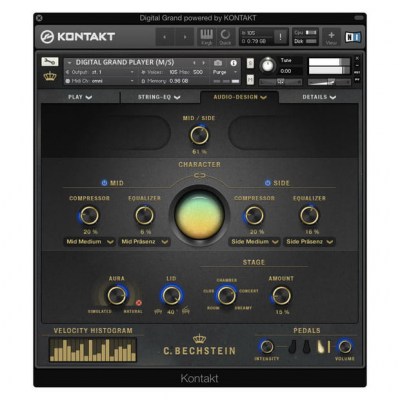Click the Tune knob

tap(267, 65)
